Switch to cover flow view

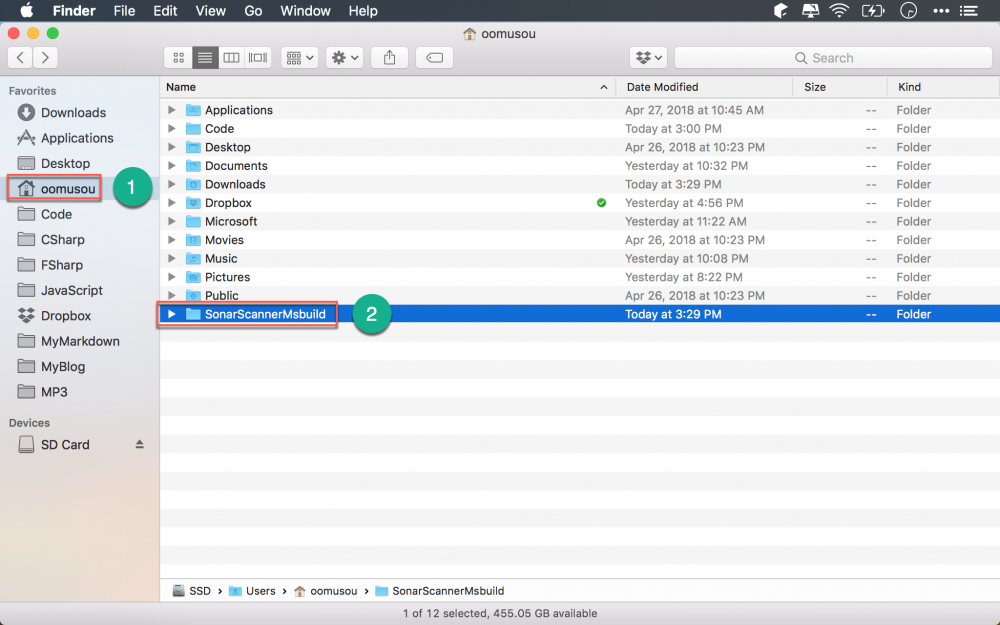(x=257, y=57)
